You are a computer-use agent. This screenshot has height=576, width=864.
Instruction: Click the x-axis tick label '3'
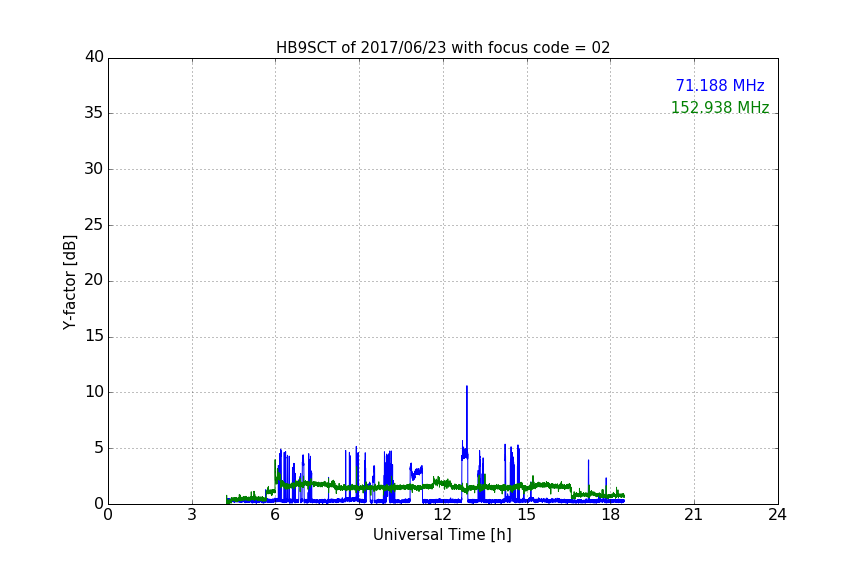[x=192, y=515]
